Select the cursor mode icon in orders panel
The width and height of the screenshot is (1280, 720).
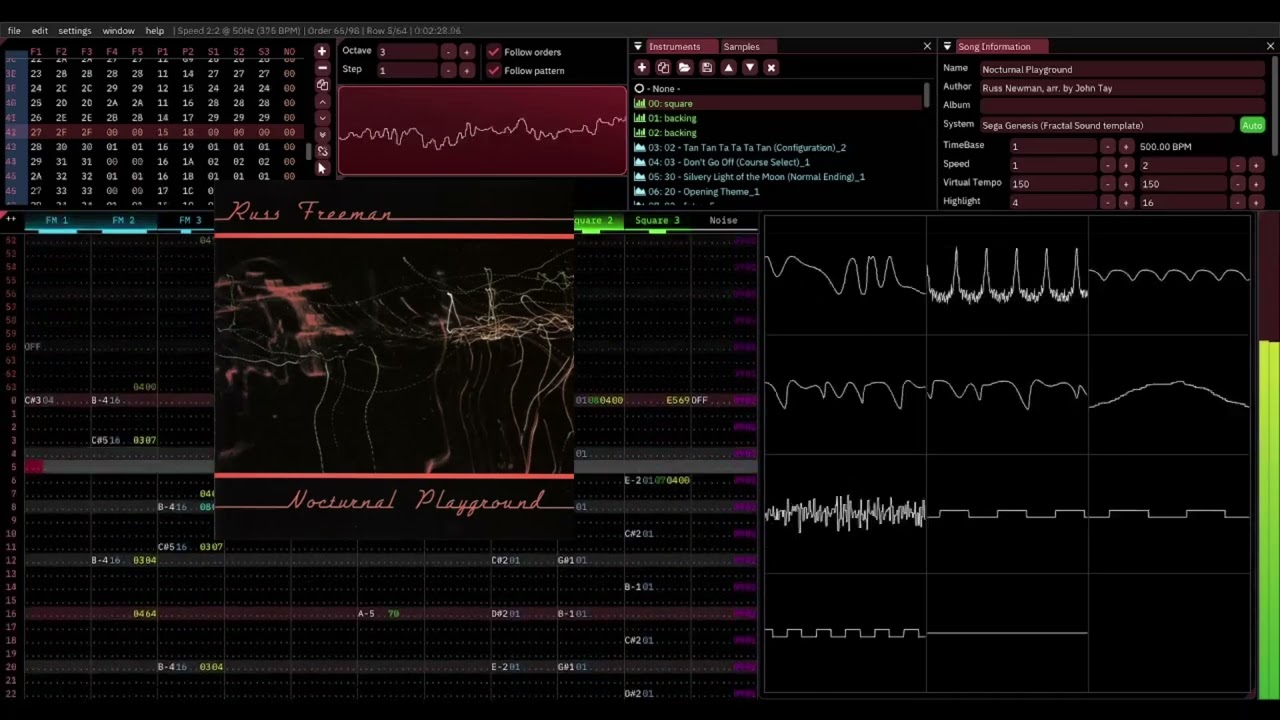[322, 167]
